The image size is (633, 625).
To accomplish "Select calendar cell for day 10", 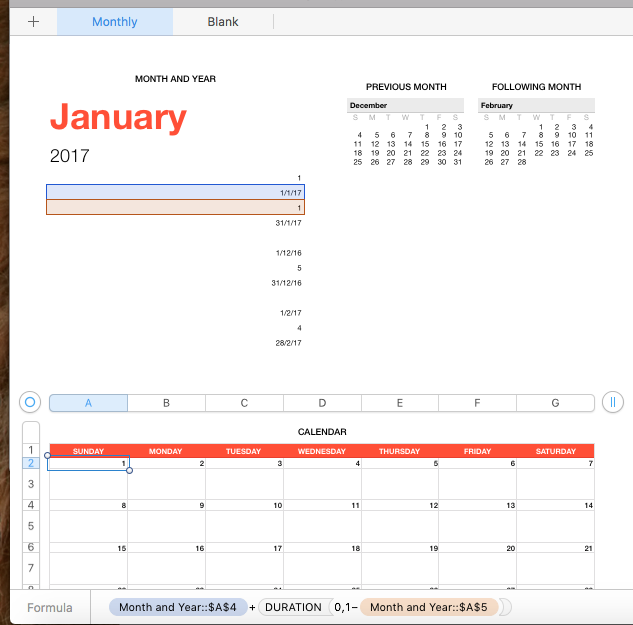I will (x=244, y=505).
